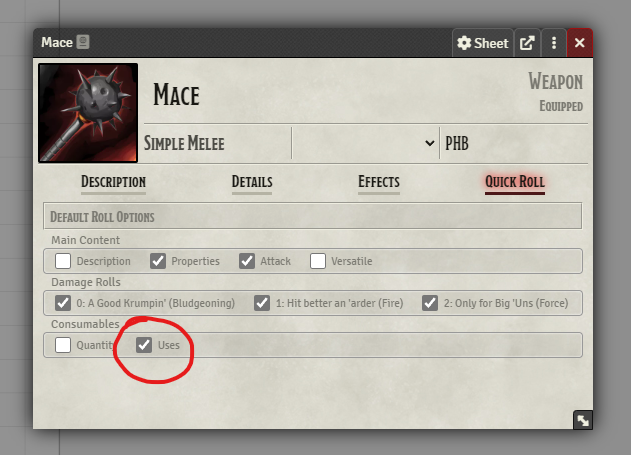Click the Mace item artwork image
This screenshot has height=455, width=631.
pos(88,113)
